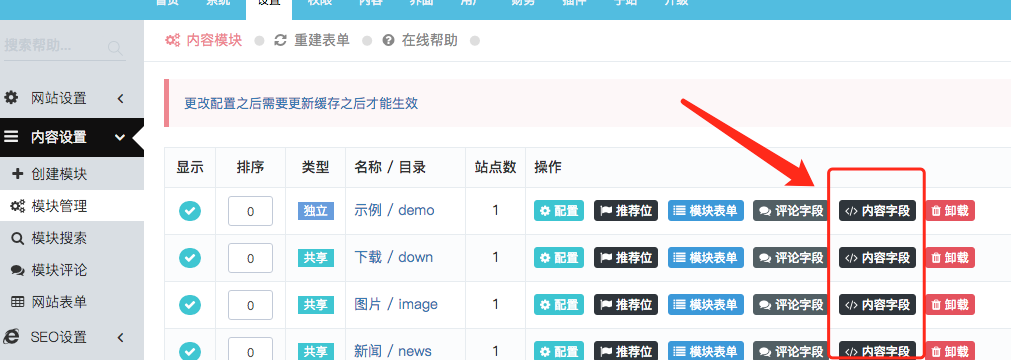The image size is (1011, 360).
Task: Open the 示例 / demo module link
Action: pos(394,210)
